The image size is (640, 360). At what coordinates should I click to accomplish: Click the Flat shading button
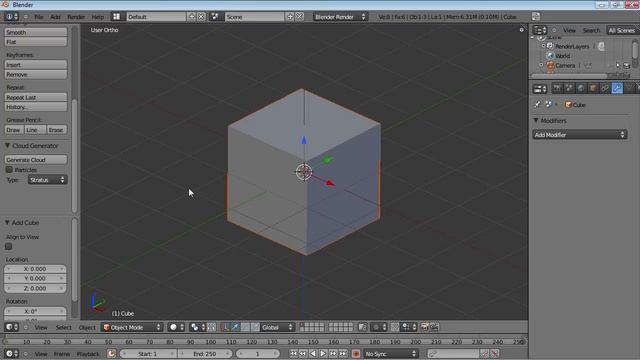coord(36,42)
